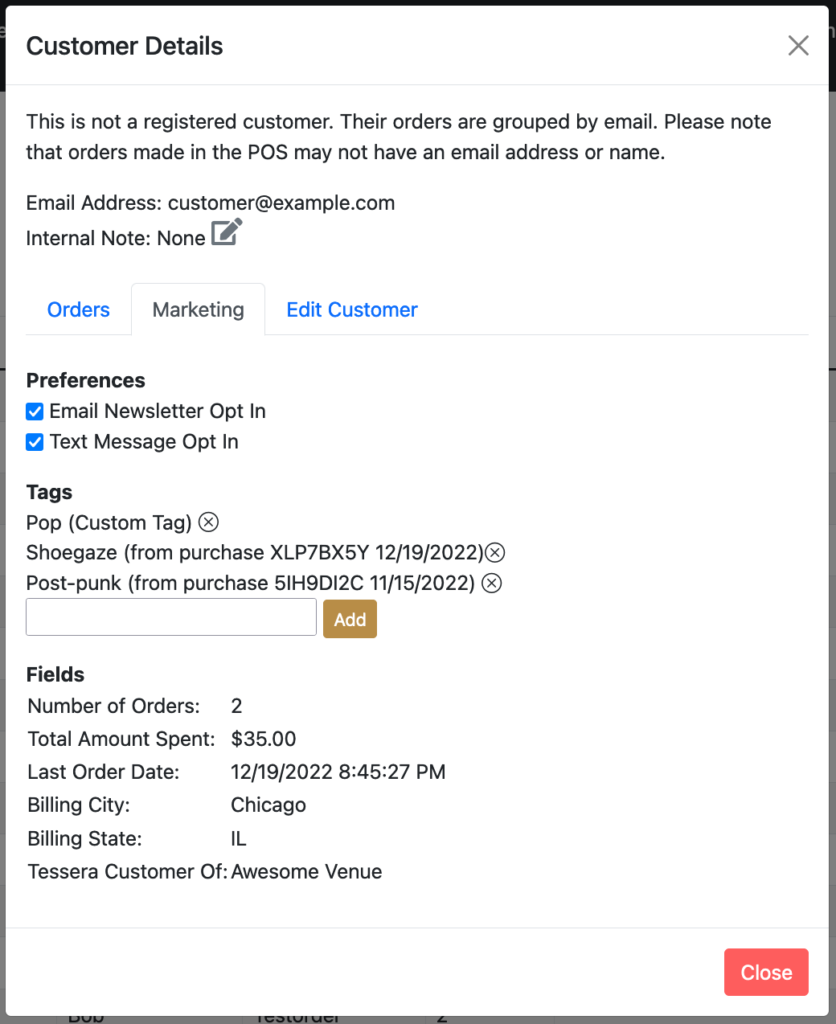836x1024 pixels.
Task: Click the customer@example.com email address
Action: coord(281,203)
